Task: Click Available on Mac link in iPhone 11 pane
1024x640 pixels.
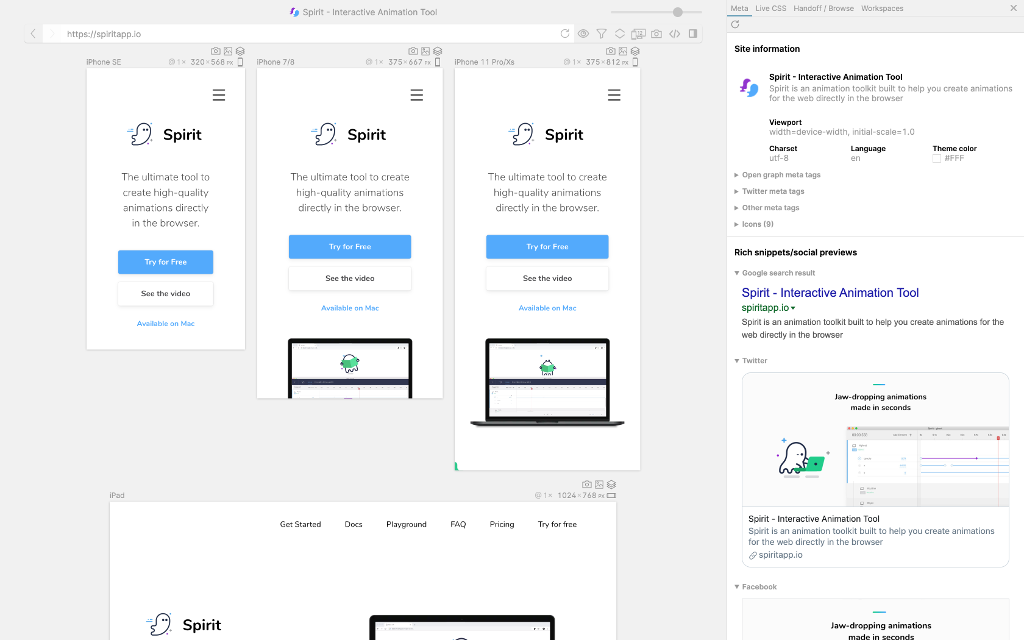Action: click(547, 308)
